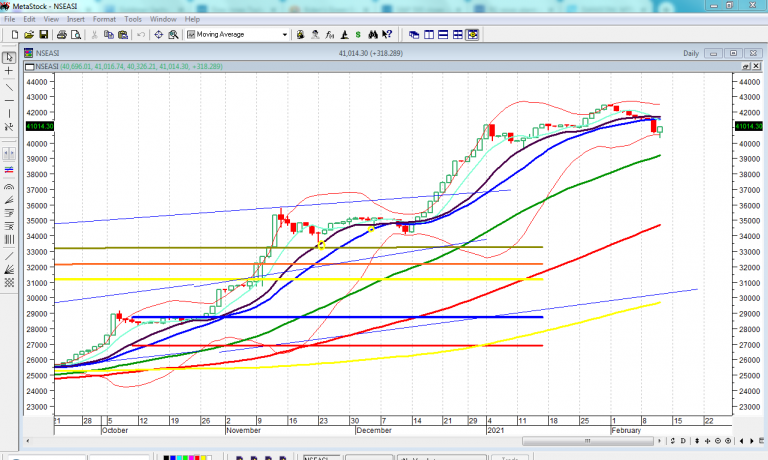The width and height of the screenshot is (768, 460).
Task: Toggle the highlighted window layout button
Action: (472, 35)
